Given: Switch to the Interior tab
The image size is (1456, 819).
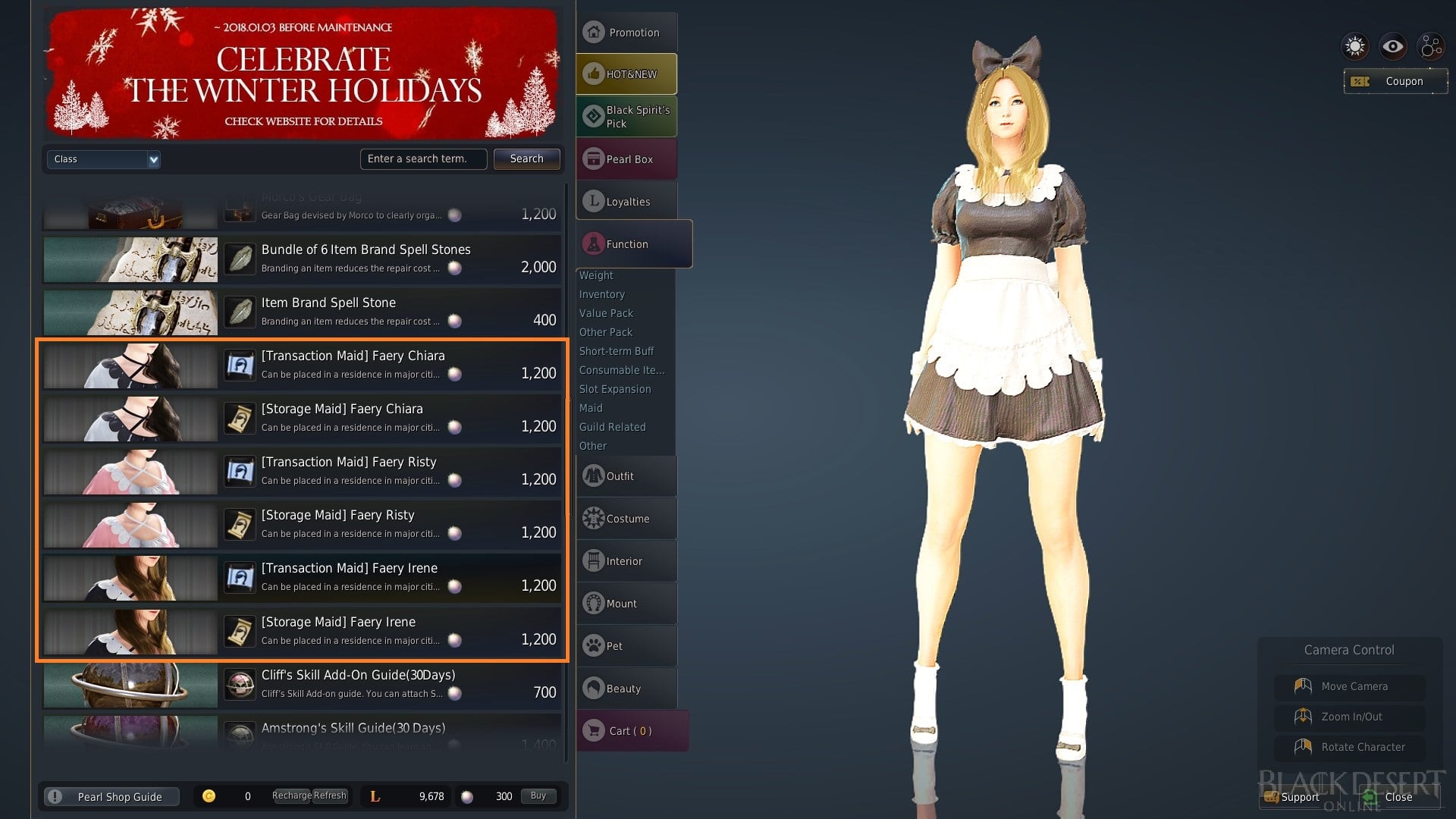Looking at the screenshot, I should tap(625, 560).
